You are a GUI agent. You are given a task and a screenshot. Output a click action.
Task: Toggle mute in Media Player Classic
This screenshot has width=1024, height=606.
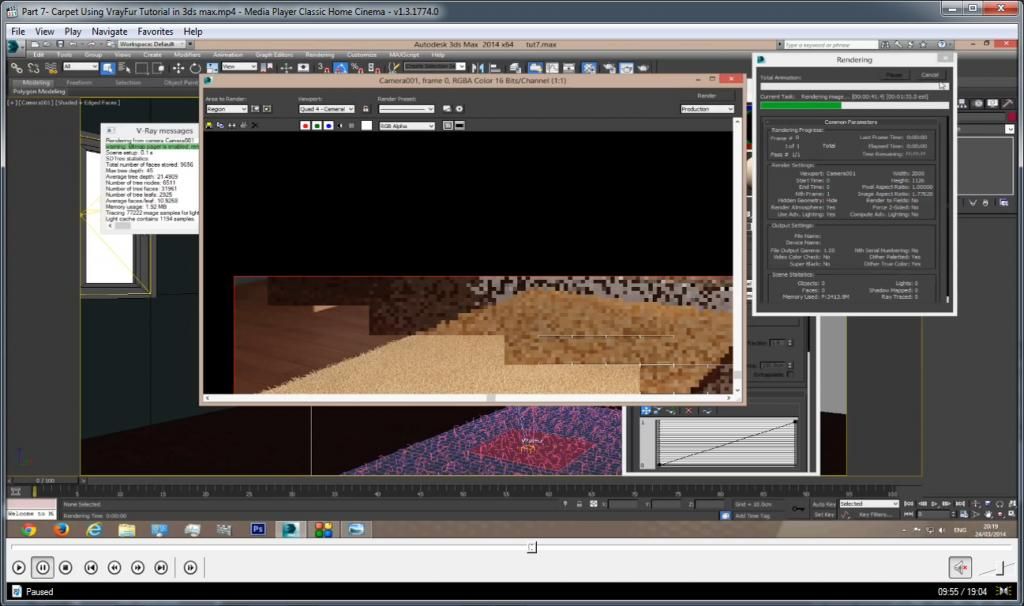click(960, 568)
